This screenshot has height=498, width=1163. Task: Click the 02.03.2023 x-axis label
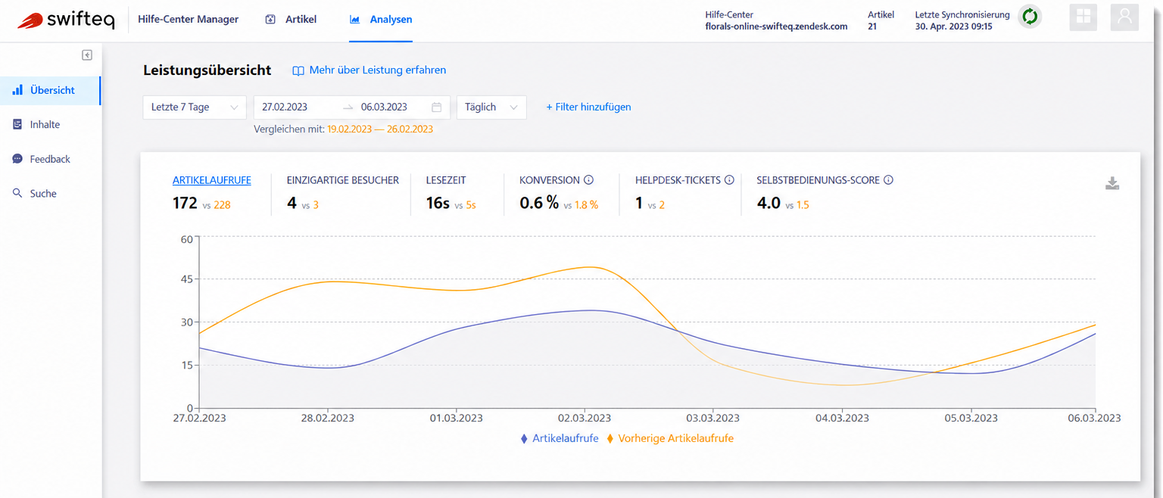pyautogui.click(x=584, y=419)
